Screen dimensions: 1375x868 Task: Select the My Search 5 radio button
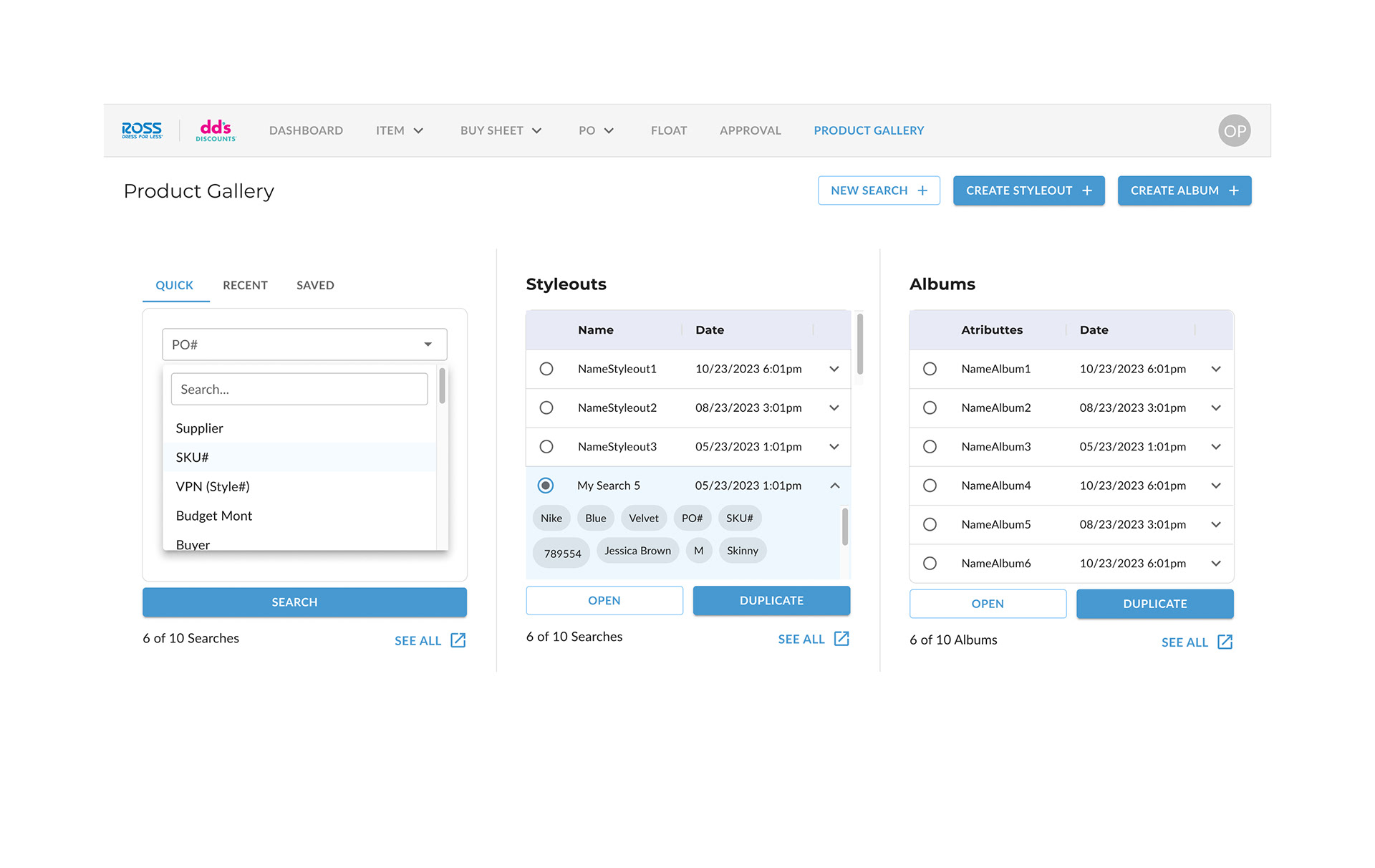[546, 486]
